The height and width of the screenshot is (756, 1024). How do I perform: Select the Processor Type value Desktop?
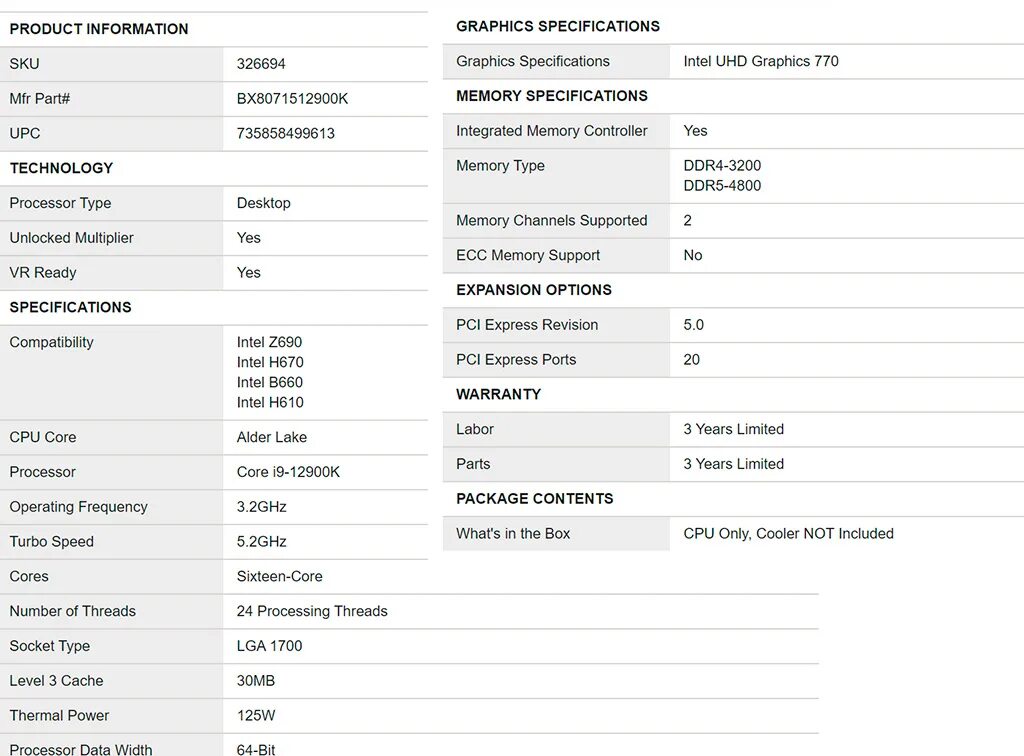click(x=263, y=203)
